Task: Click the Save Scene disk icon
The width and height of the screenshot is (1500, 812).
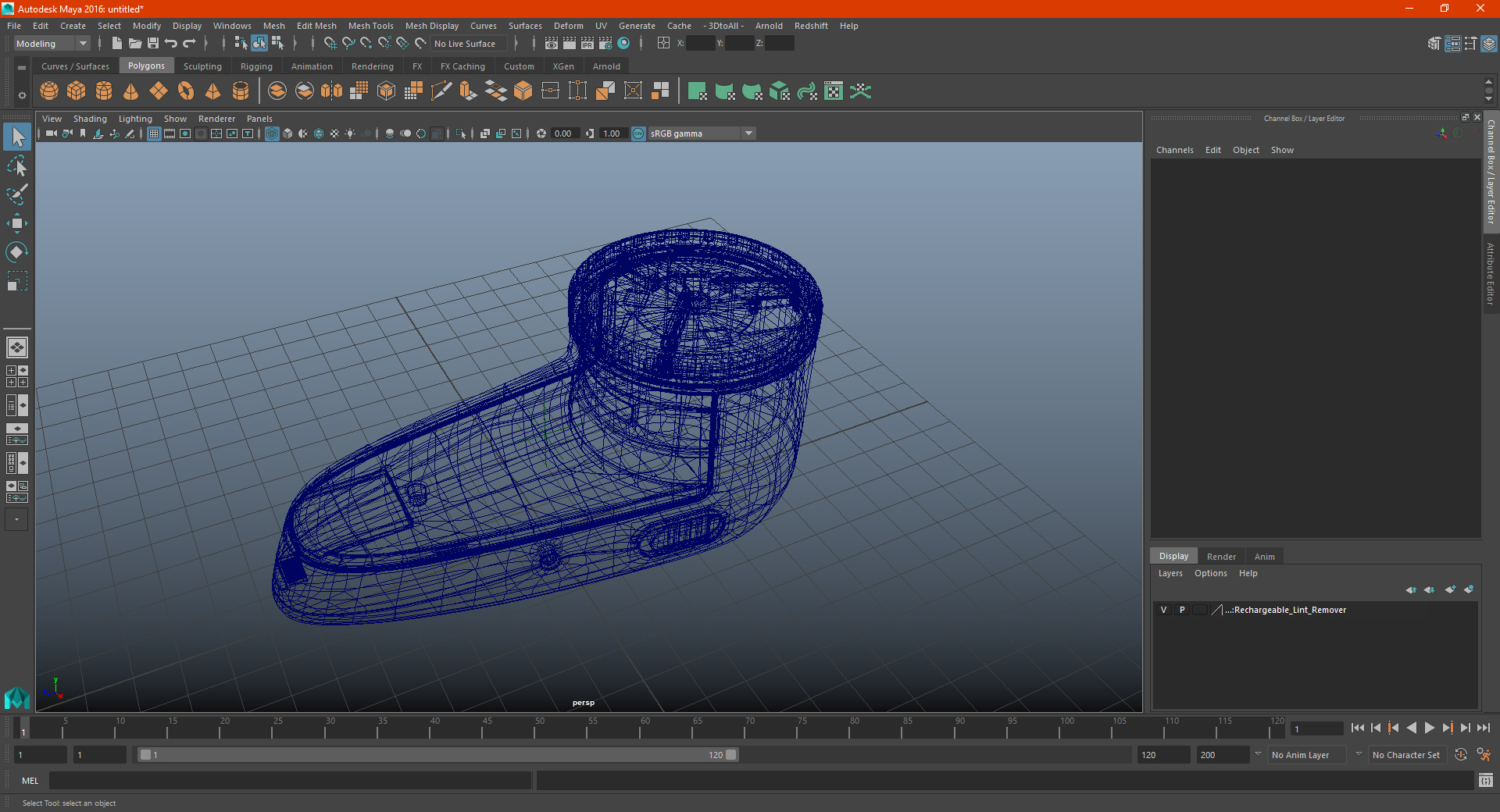Action: [x=153, y=44]
